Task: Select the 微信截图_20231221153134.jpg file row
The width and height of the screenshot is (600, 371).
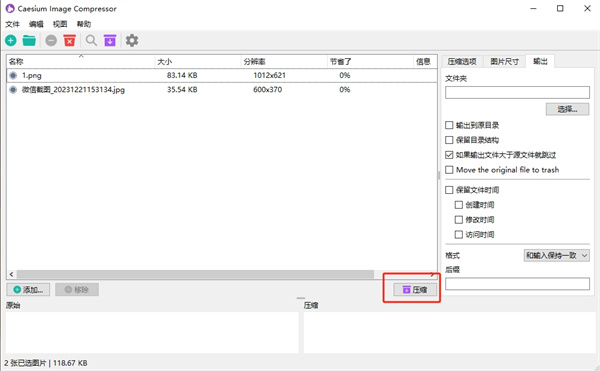Action: (222, 89)
